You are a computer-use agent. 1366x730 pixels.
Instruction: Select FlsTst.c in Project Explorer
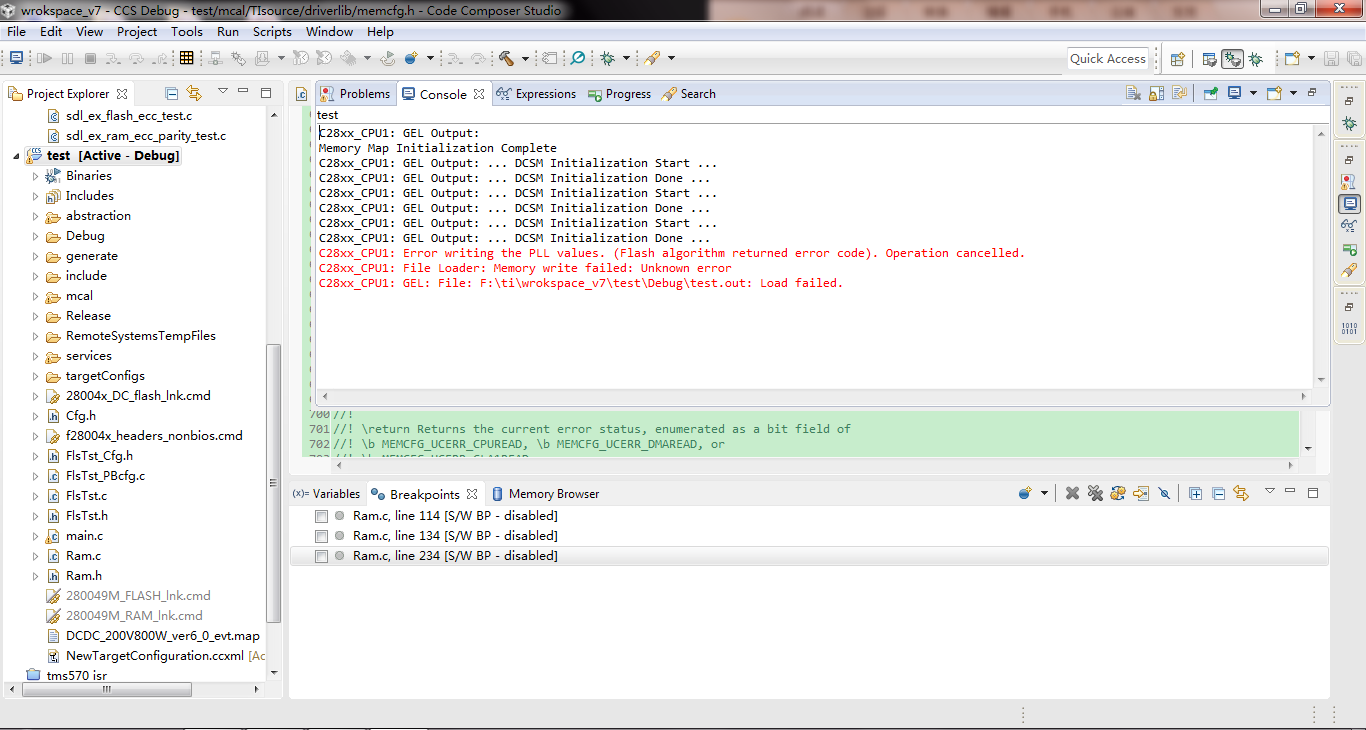tap(86, 496)
